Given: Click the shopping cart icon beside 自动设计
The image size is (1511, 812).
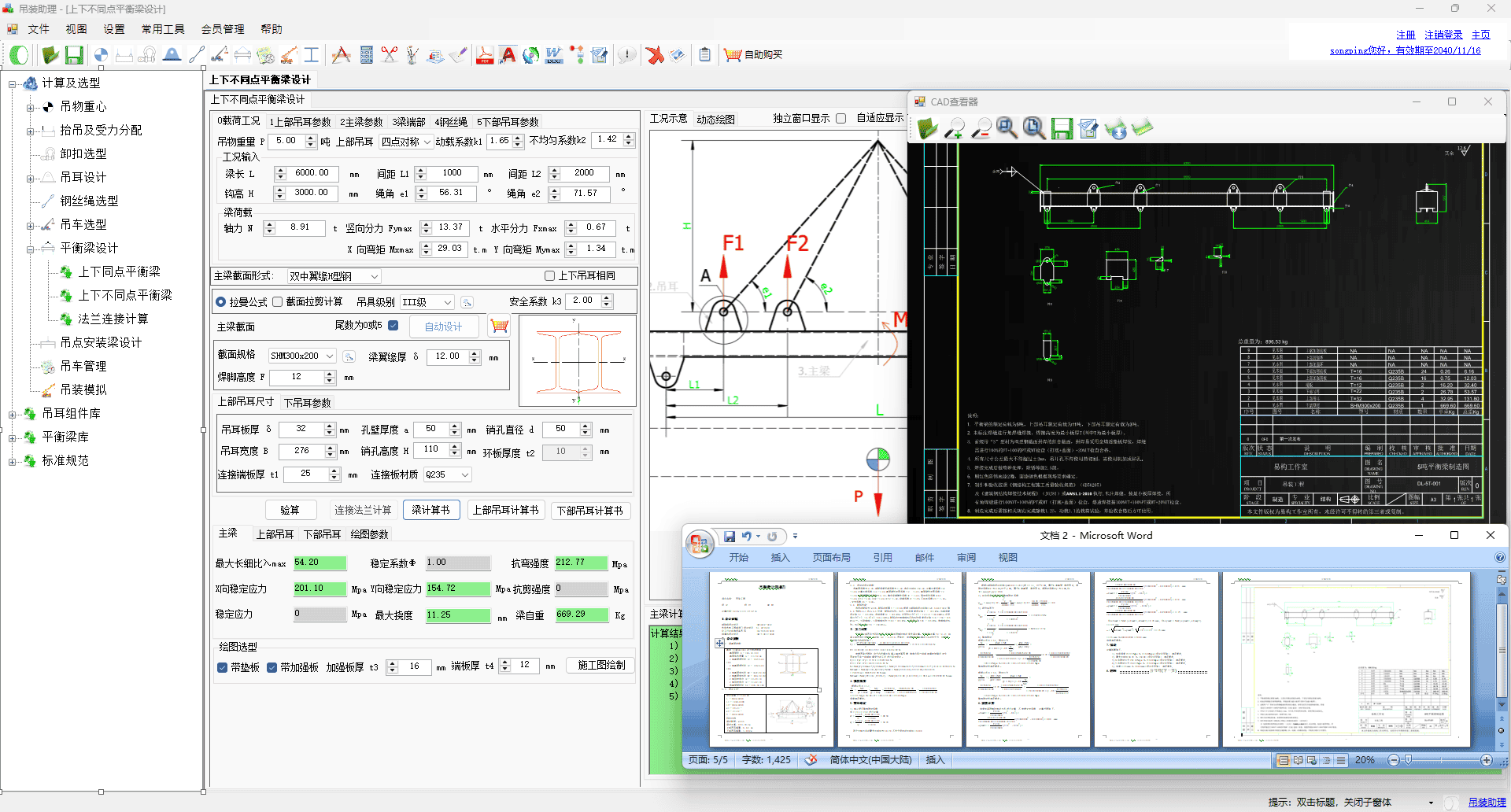Looking at the screenshot, I should tap(499, 326).
